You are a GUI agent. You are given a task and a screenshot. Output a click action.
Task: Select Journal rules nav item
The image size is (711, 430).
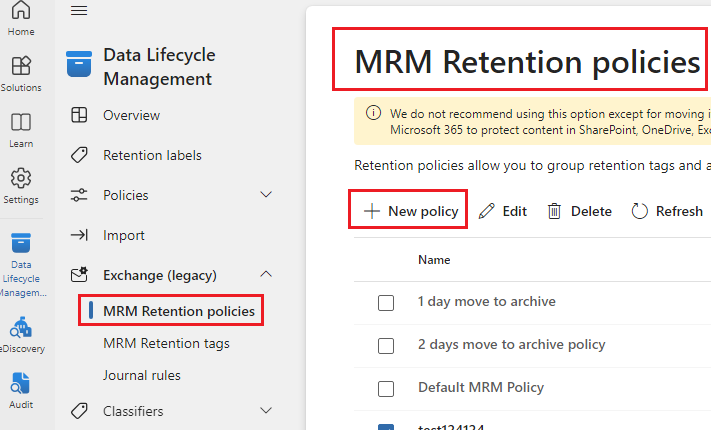pos(141,375)
